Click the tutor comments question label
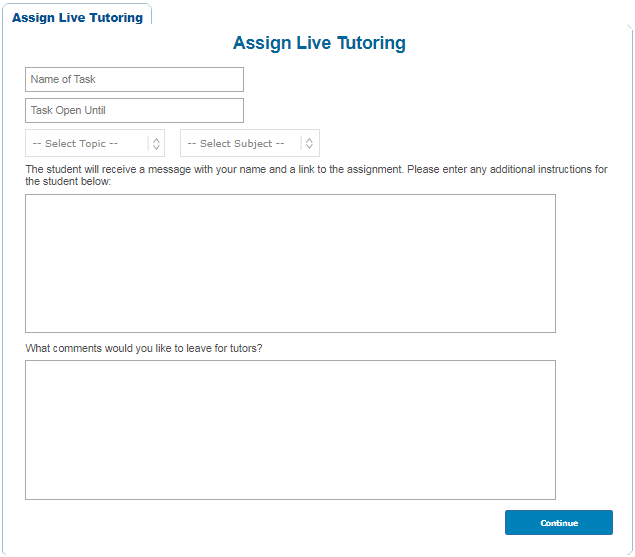 [144, 348]
